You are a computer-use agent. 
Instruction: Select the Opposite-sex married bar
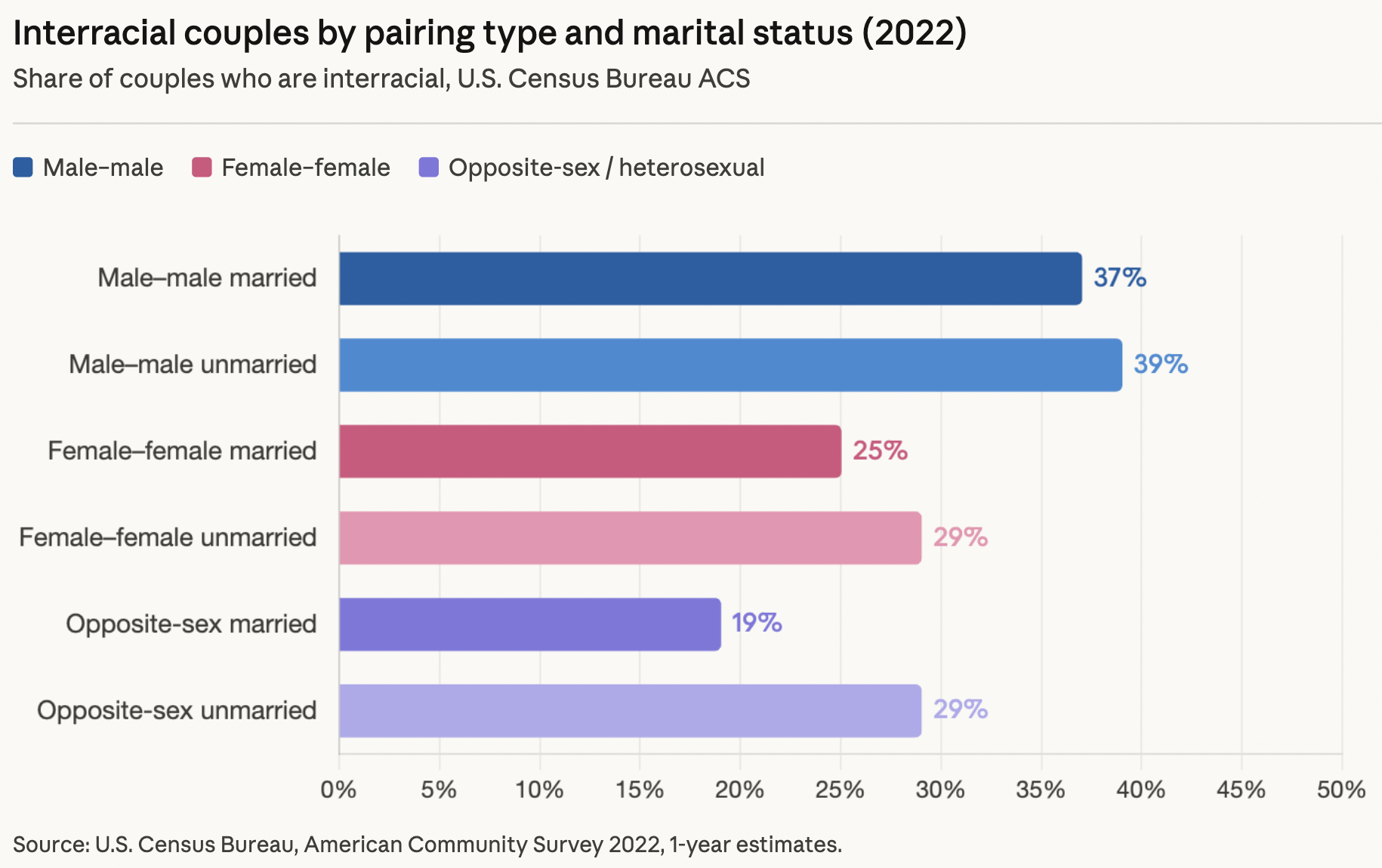click(x=529, y=624)
